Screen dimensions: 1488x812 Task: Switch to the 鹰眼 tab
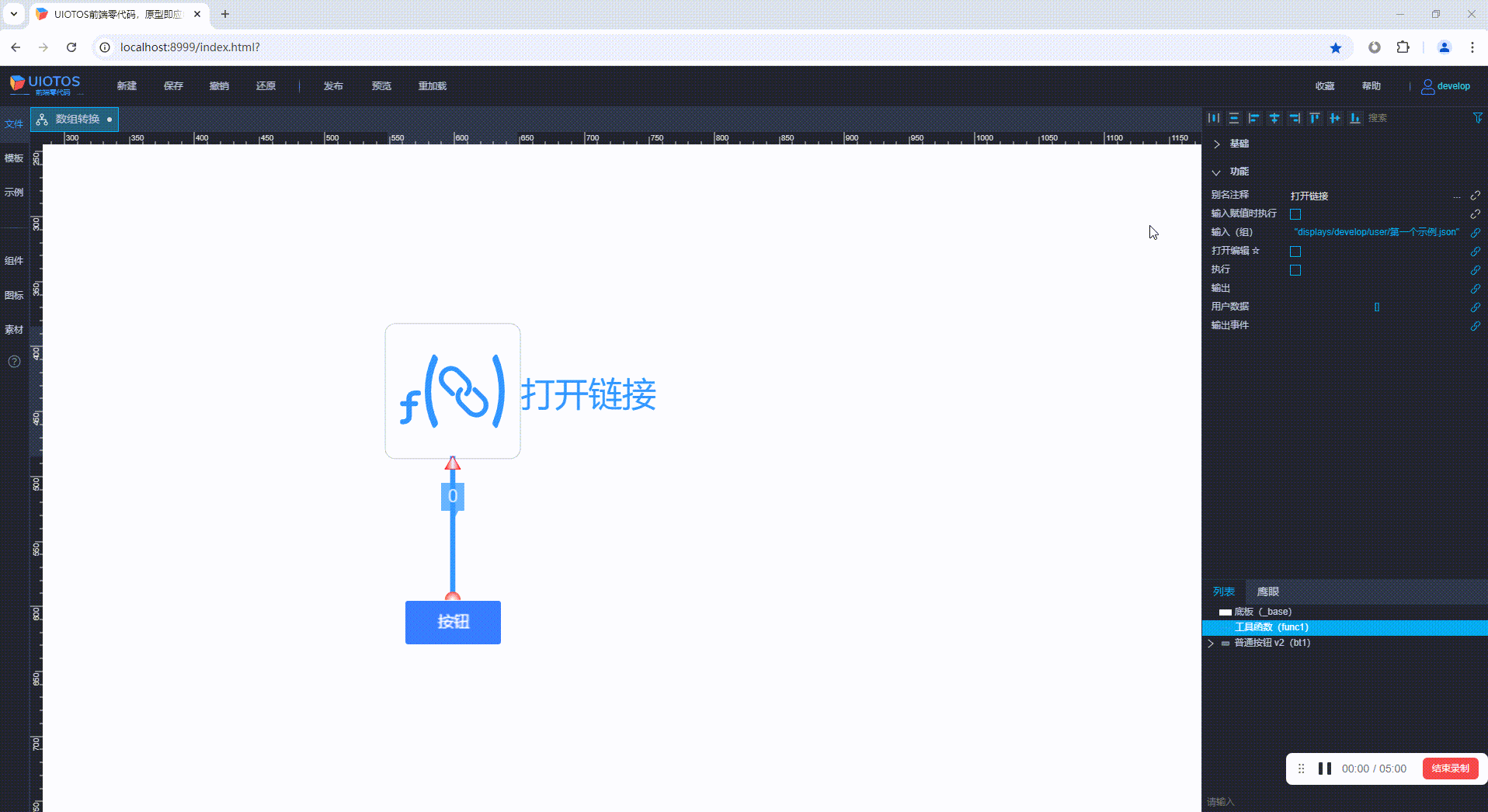(1268, 592)
